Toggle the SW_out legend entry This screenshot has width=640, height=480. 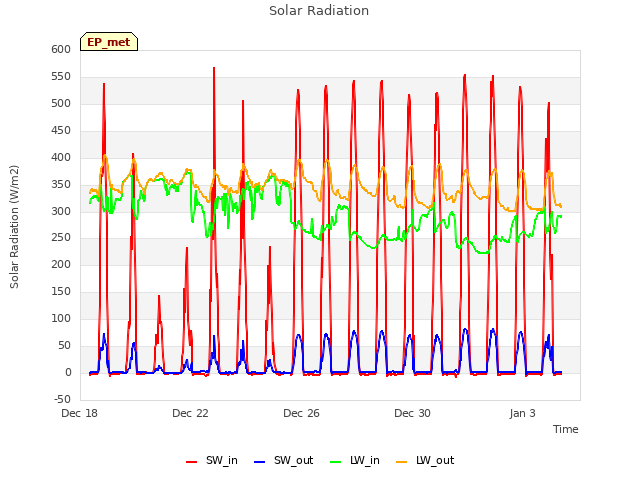coord(284,460)
